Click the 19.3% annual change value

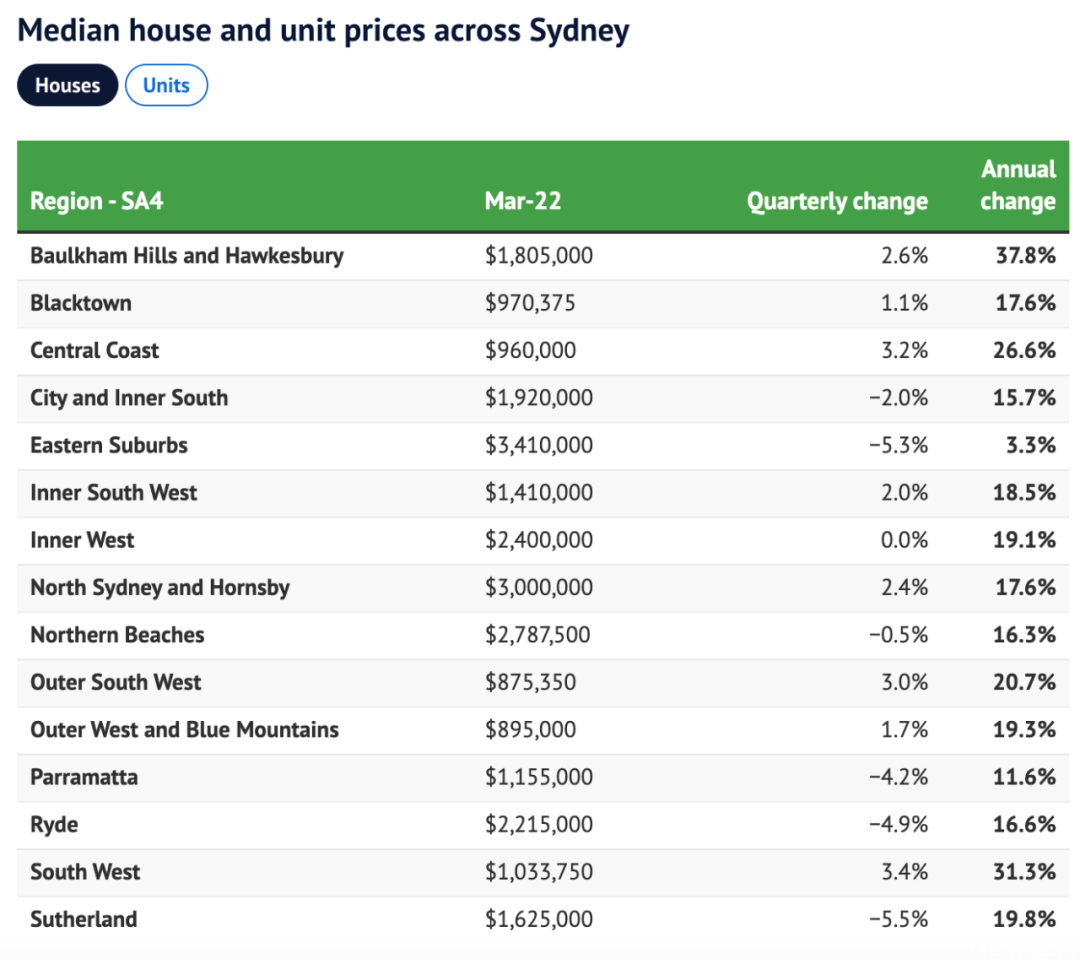(x=1024, y=730)
